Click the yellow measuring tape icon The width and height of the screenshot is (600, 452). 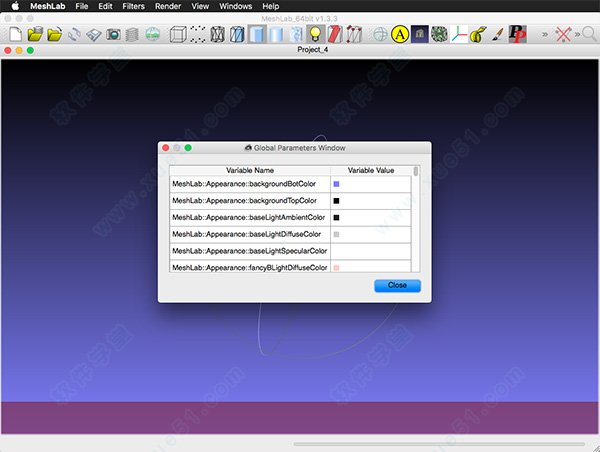pos(478,34)
